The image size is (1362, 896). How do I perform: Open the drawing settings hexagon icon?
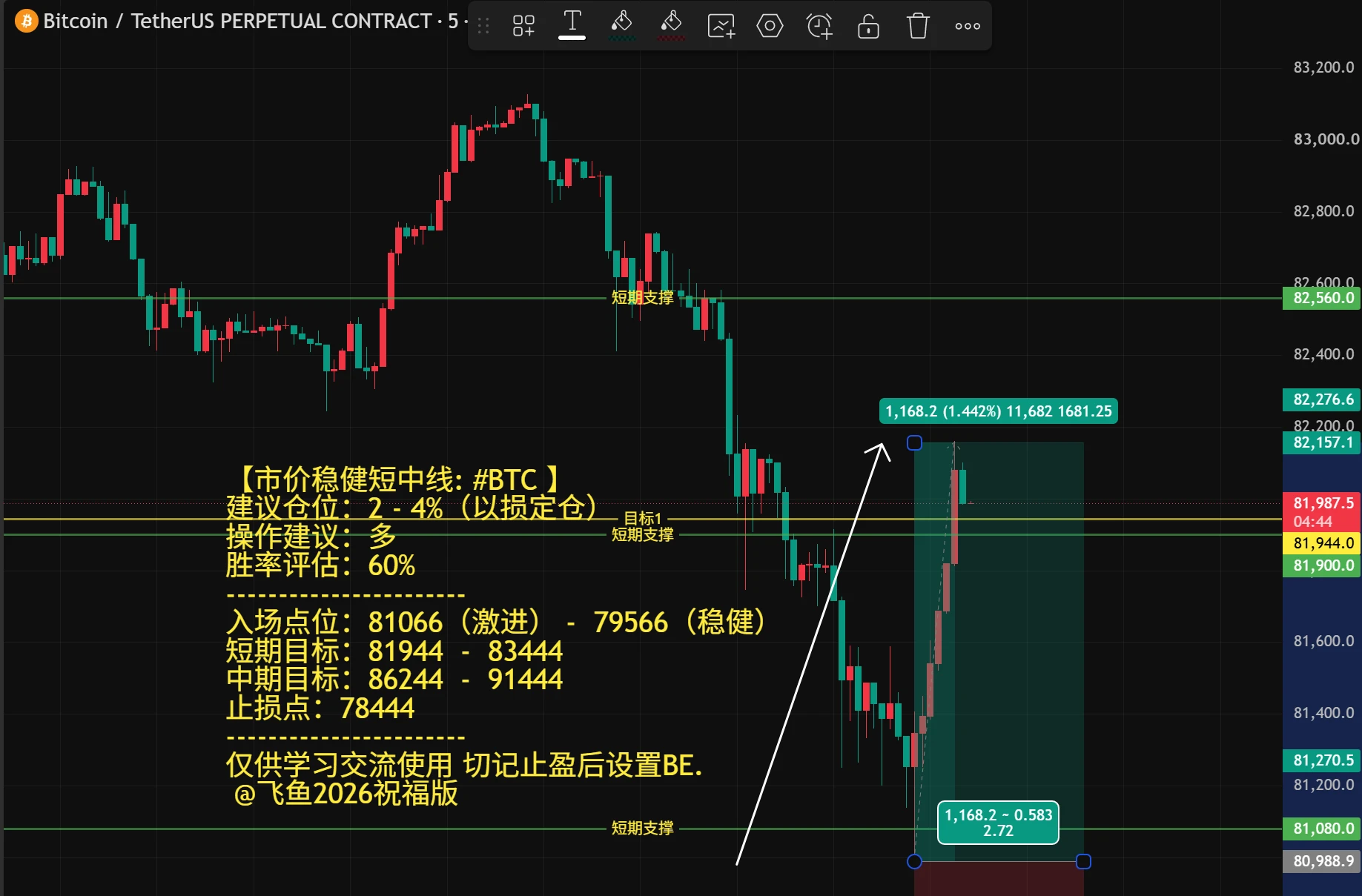[x=770, y=26]
